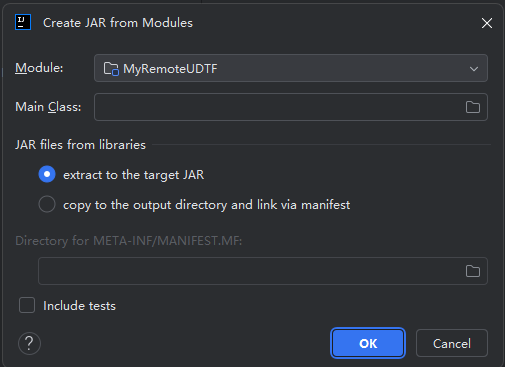Confirm with the OK button
Image resolution: width=505 pixels, height=367 pixels.
(x=368, y=343)
